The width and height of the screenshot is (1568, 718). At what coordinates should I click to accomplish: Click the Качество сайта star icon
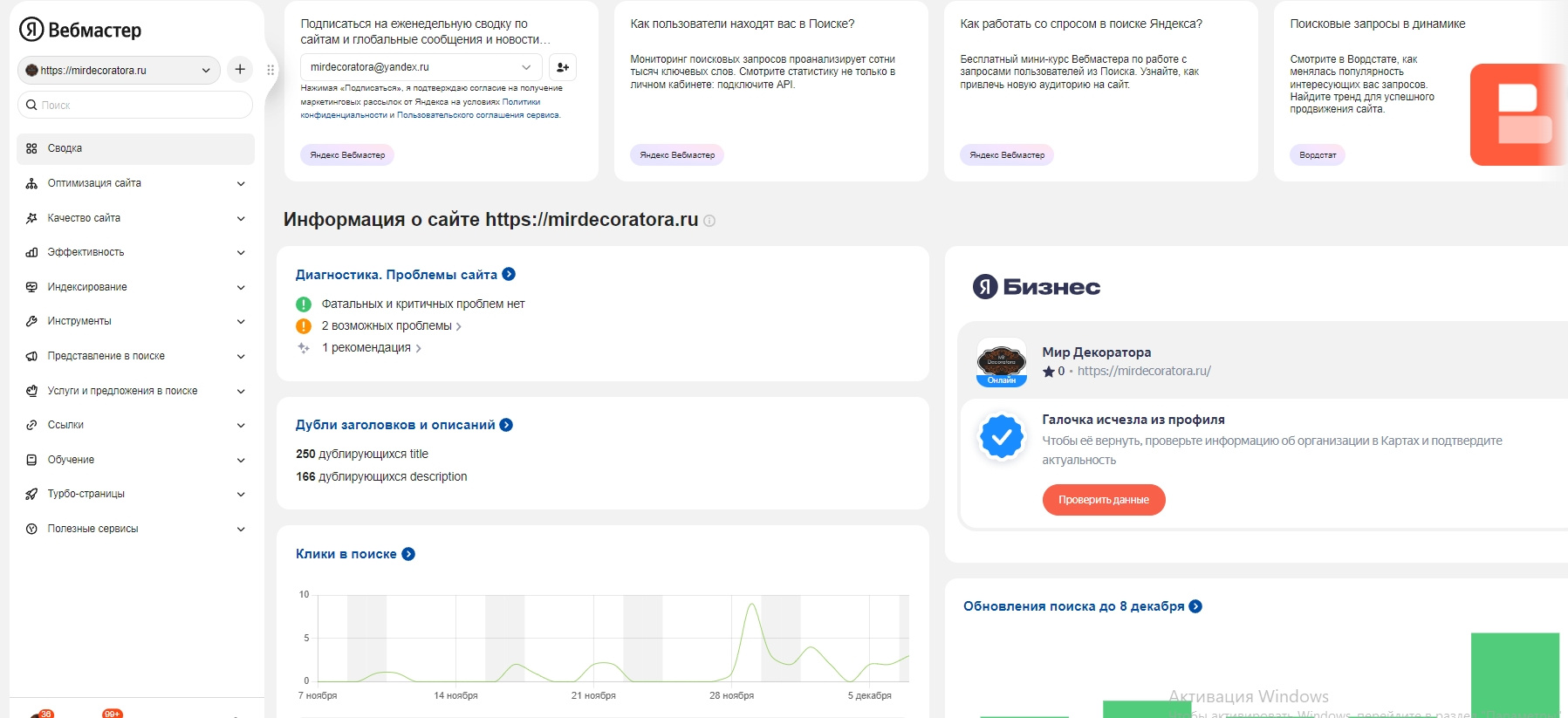tap(31, 218)
